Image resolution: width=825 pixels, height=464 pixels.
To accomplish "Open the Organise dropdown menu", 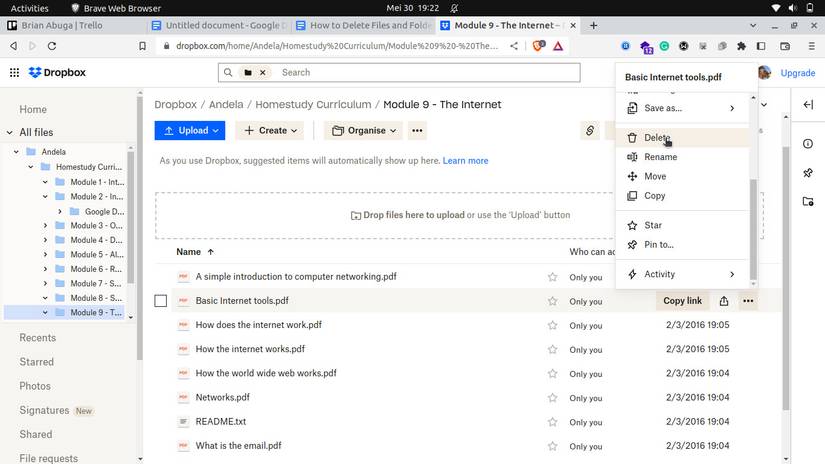I will tap(364, 131).
